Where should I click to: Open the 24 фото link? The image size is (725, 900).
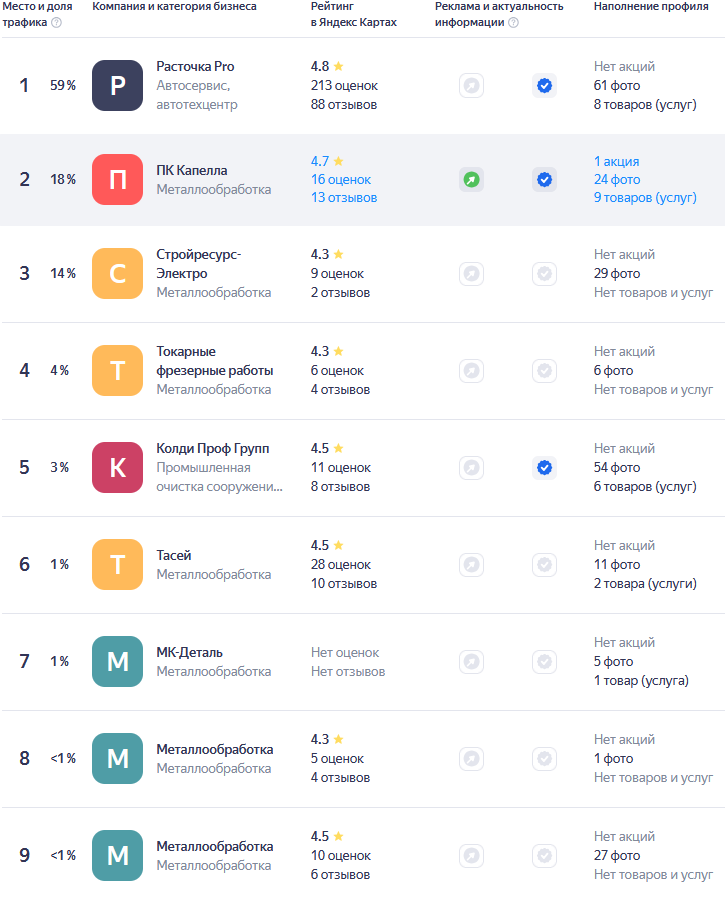(x=617, y=179)
